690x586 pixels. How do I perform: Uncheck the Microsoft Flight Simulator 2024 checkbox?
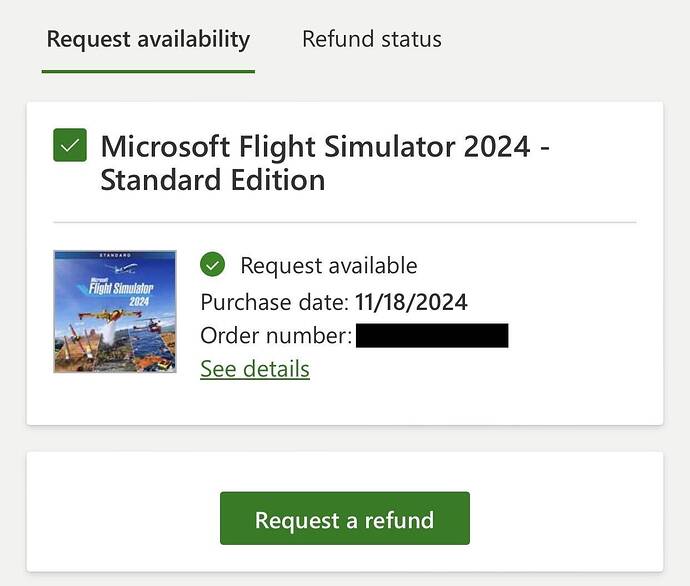[70, 145]
